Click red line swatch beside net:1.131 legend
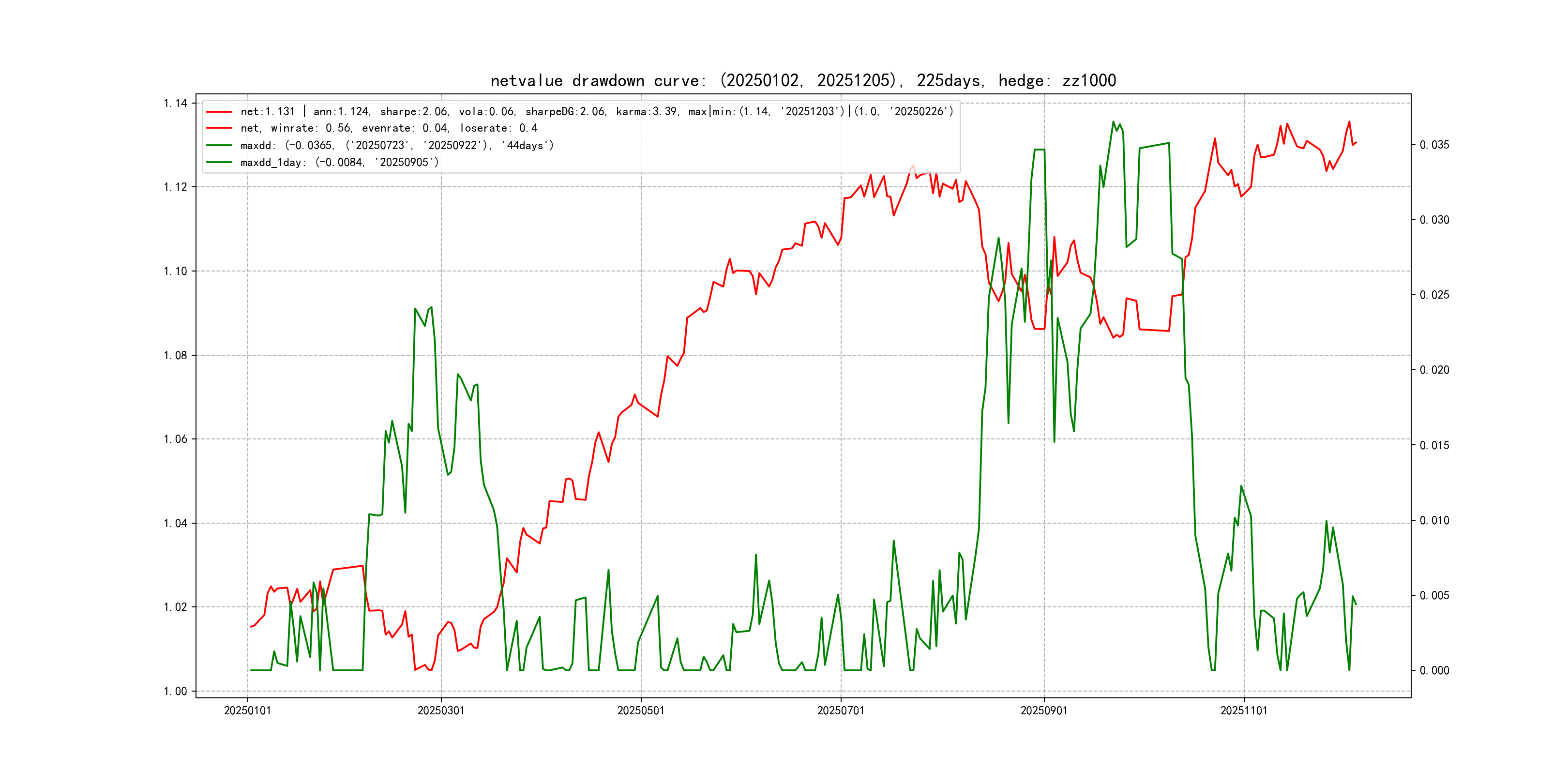Screen dimensions: 1568x784 219,112
